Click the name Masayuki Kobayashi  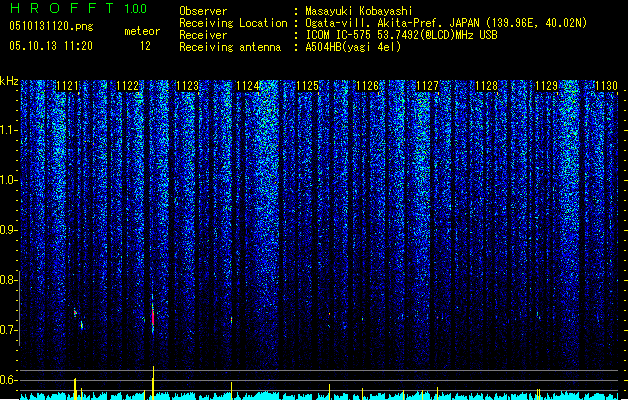coord(359,11)
